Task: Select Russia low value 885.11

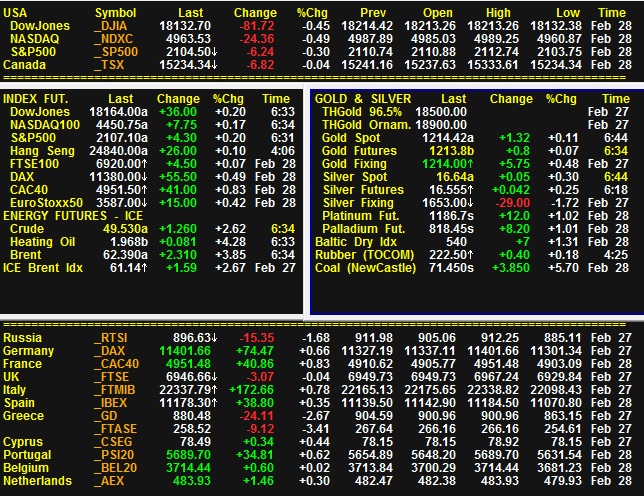Action: 563,338
